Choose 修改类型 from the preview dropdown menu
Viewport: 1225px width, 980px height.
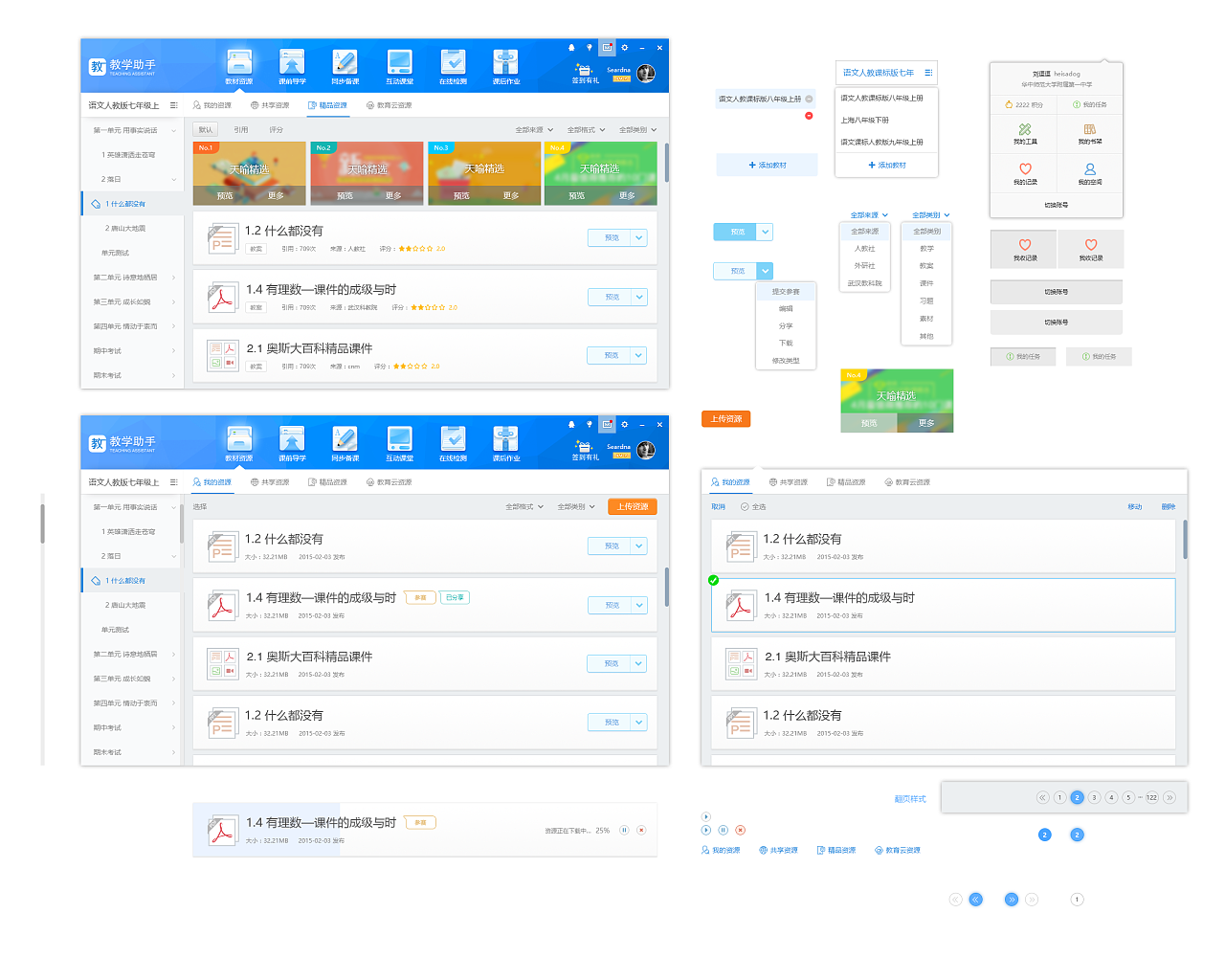tap(786, 361)
